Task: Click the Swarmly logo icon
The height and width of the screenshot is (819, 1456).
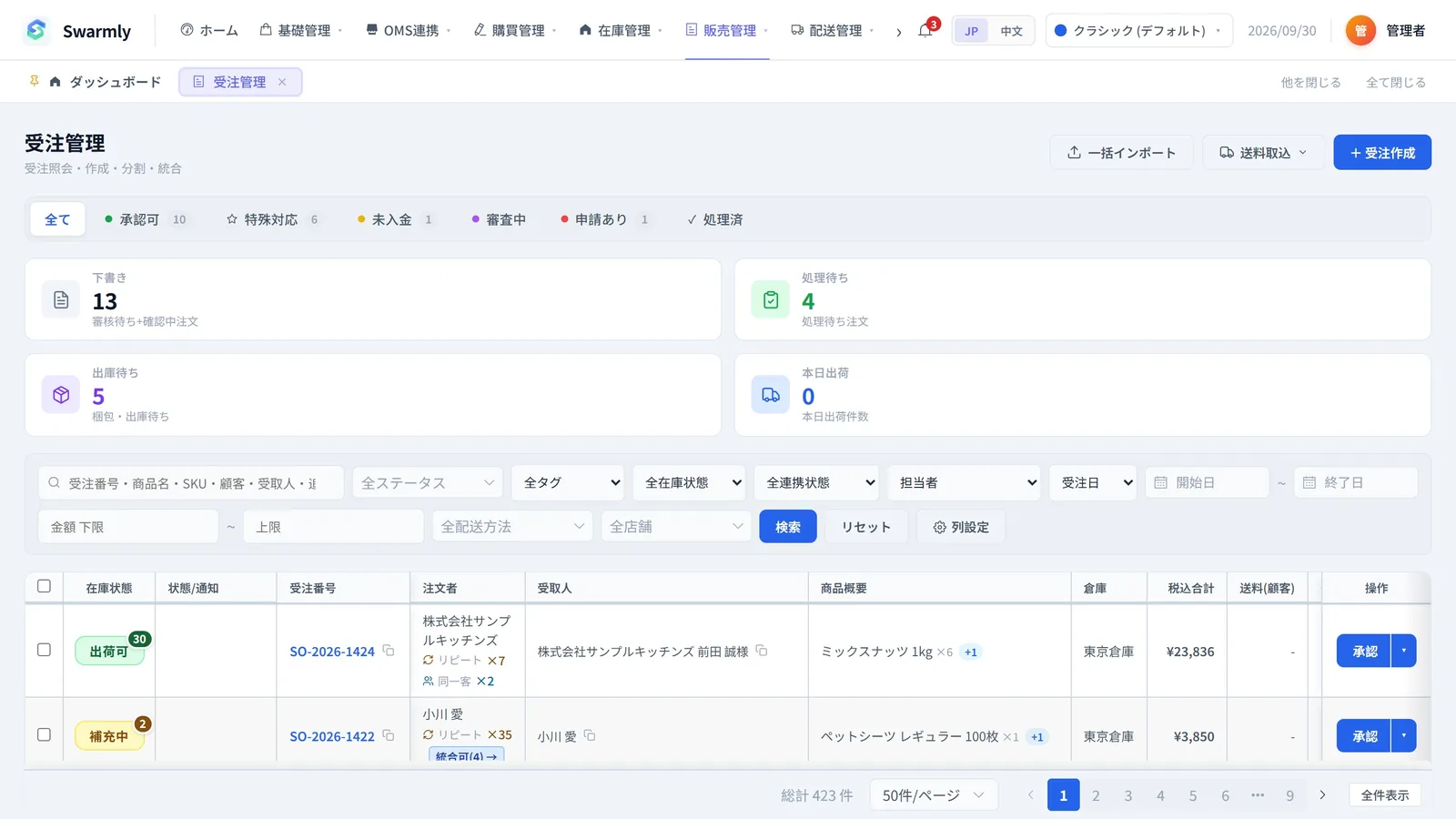Action: [x=36, y=30]
